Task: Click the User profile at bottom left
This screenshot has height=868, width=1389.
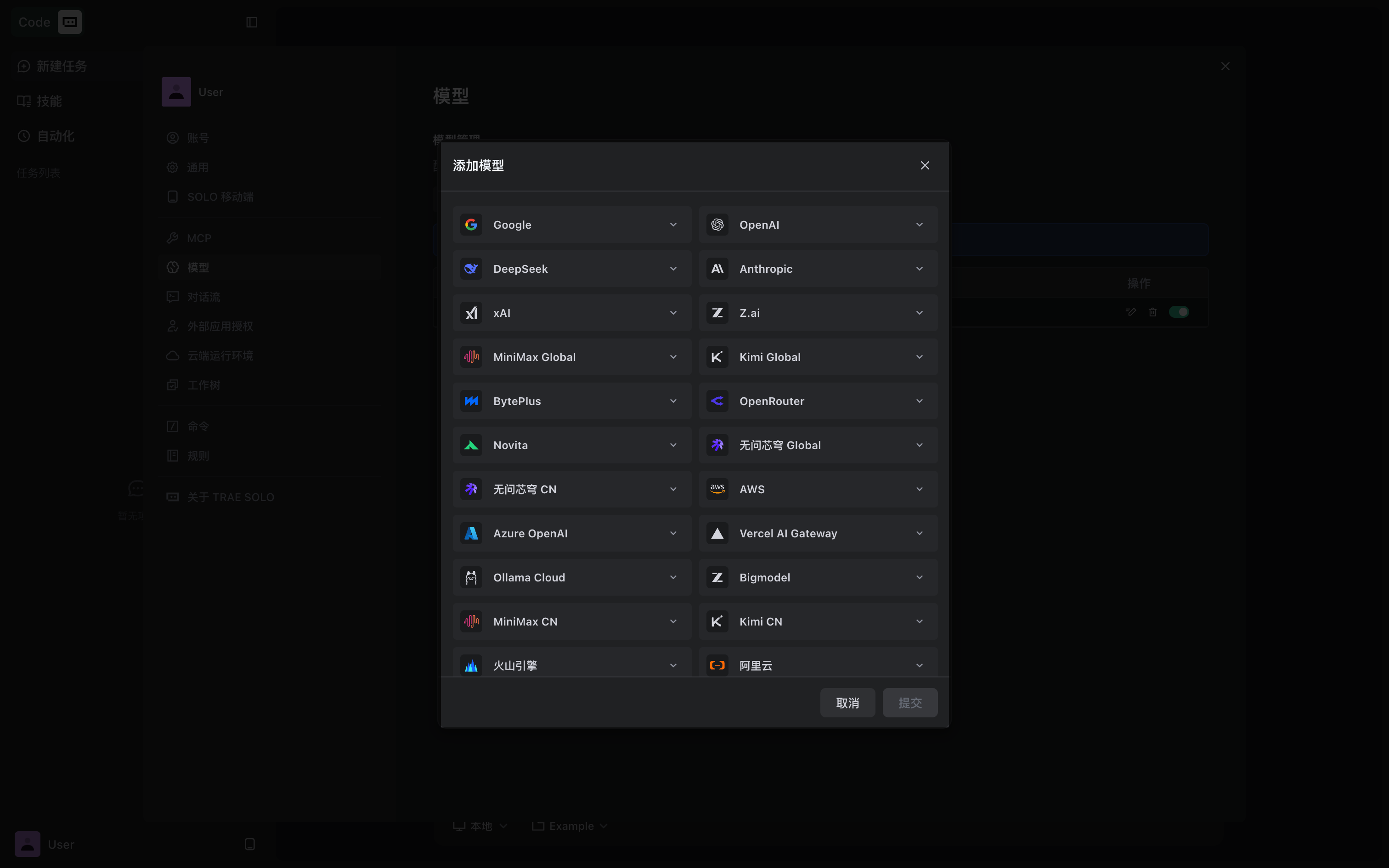Action: (x=45, y=845)
